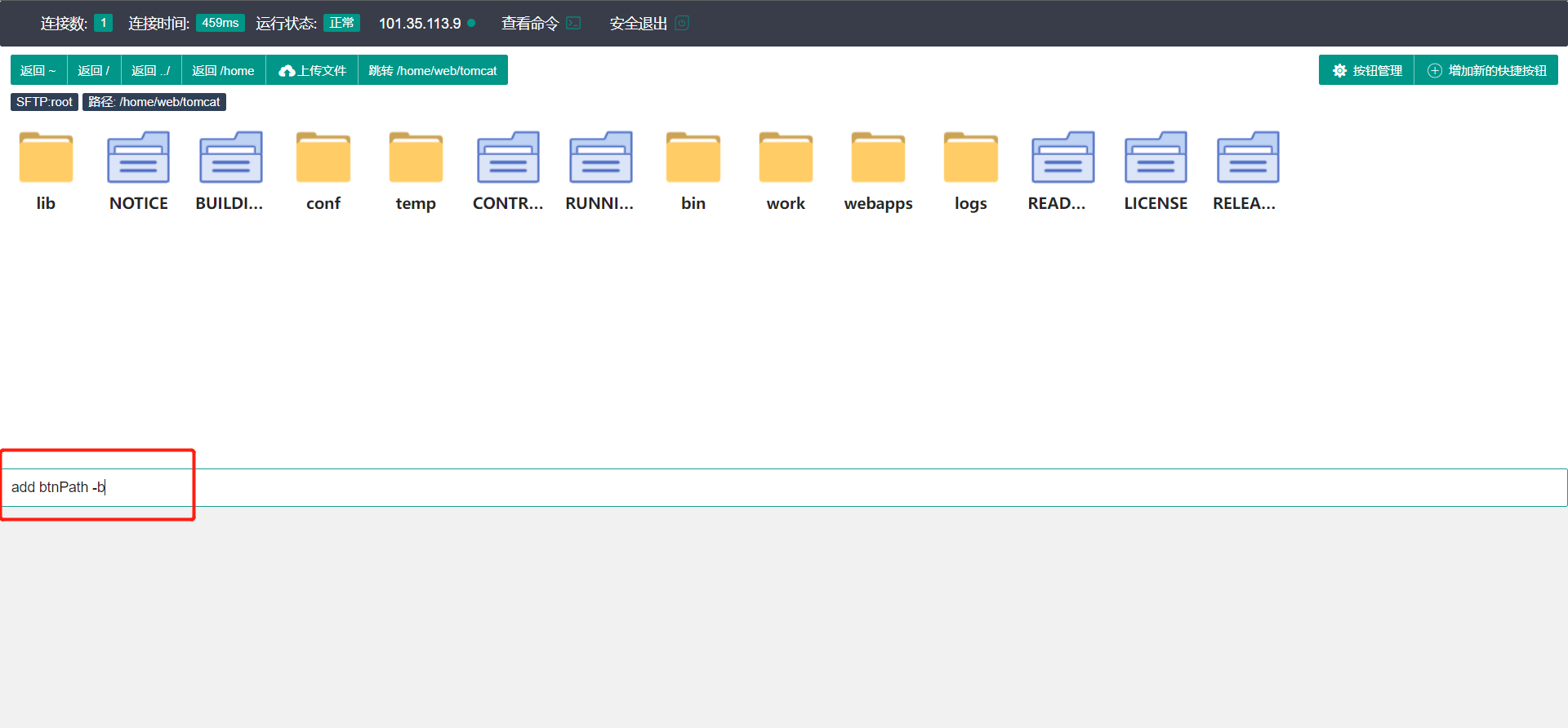Open the bin folder icon
This screenshot has height=728, width=1568.
coord(693,157)
